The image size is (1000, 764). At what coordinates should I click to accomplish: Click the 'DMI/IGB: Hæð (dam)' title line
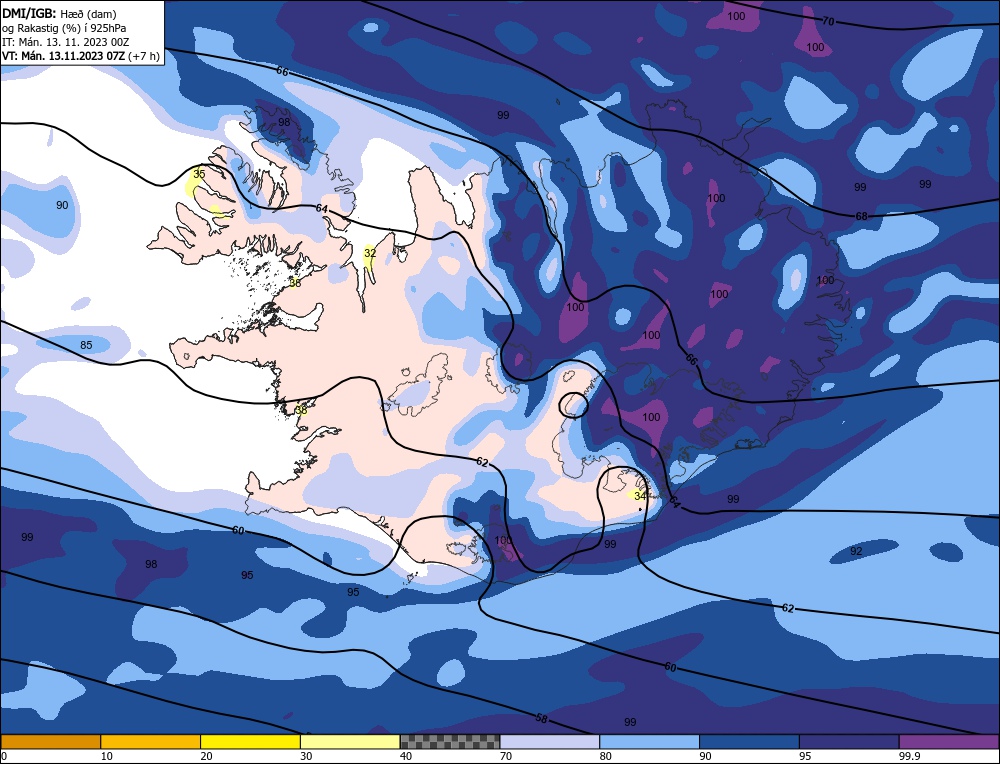click(x=59, y=14)
